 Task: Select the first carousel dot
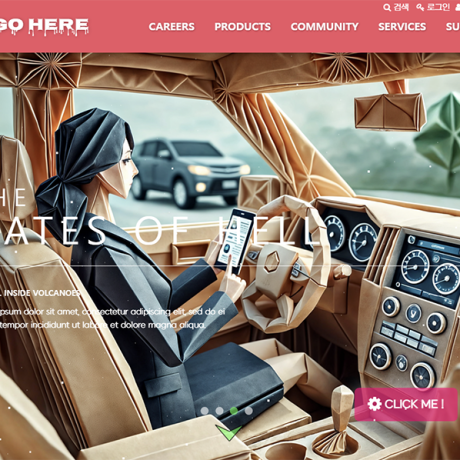[x=205, y=411]
